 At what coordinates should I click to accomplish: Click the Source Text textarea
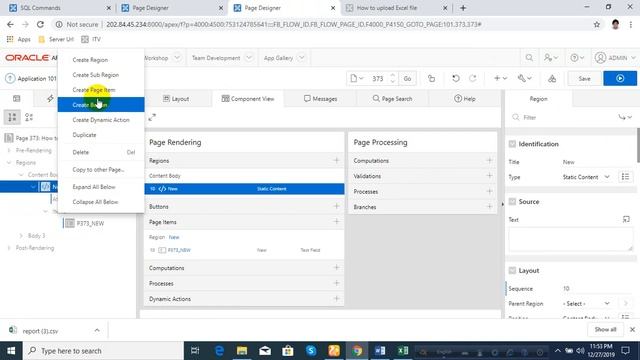(571, 239)
